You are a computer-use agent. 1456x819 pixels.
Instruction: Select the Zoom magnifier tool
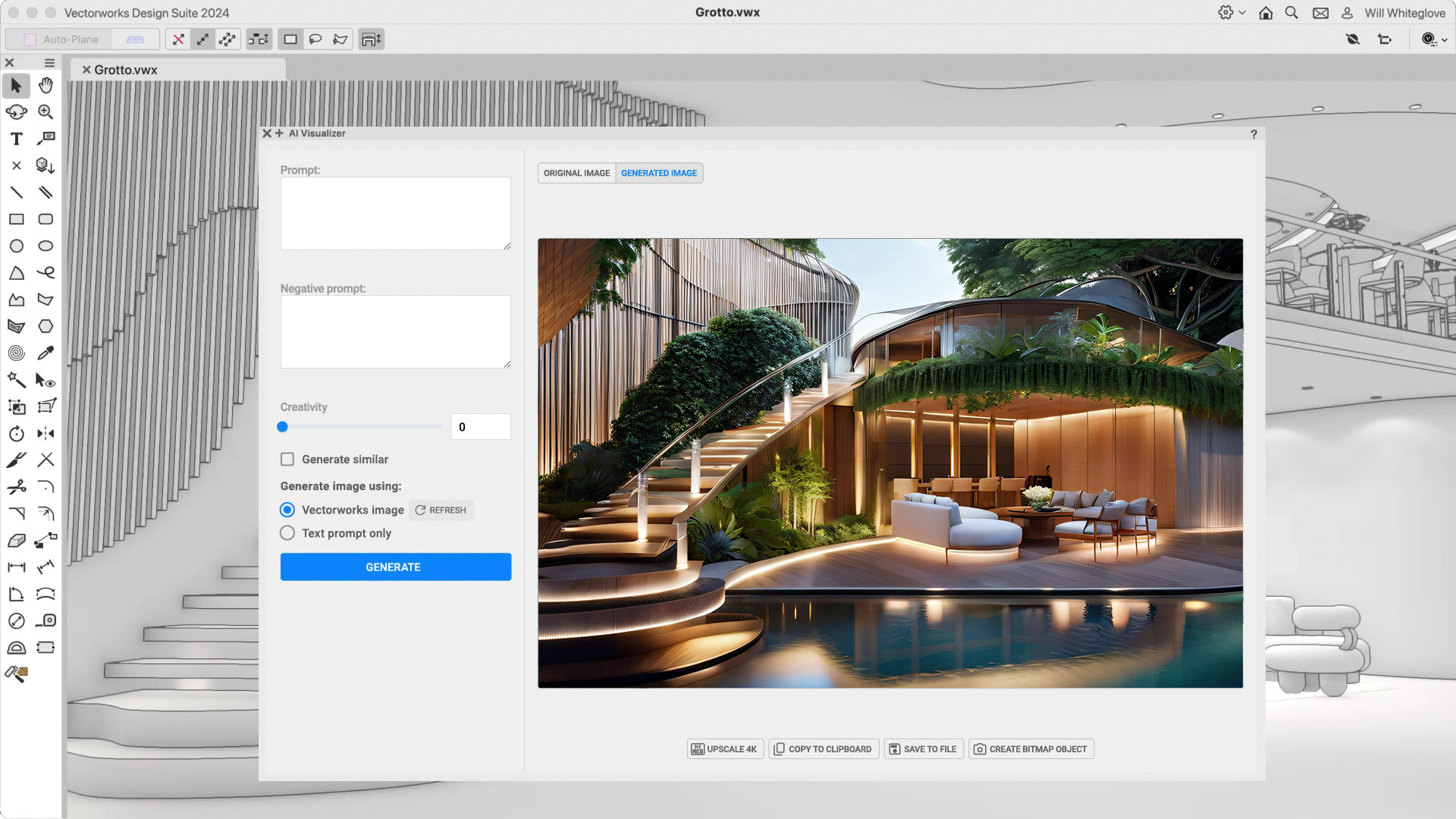pos(45,112)
